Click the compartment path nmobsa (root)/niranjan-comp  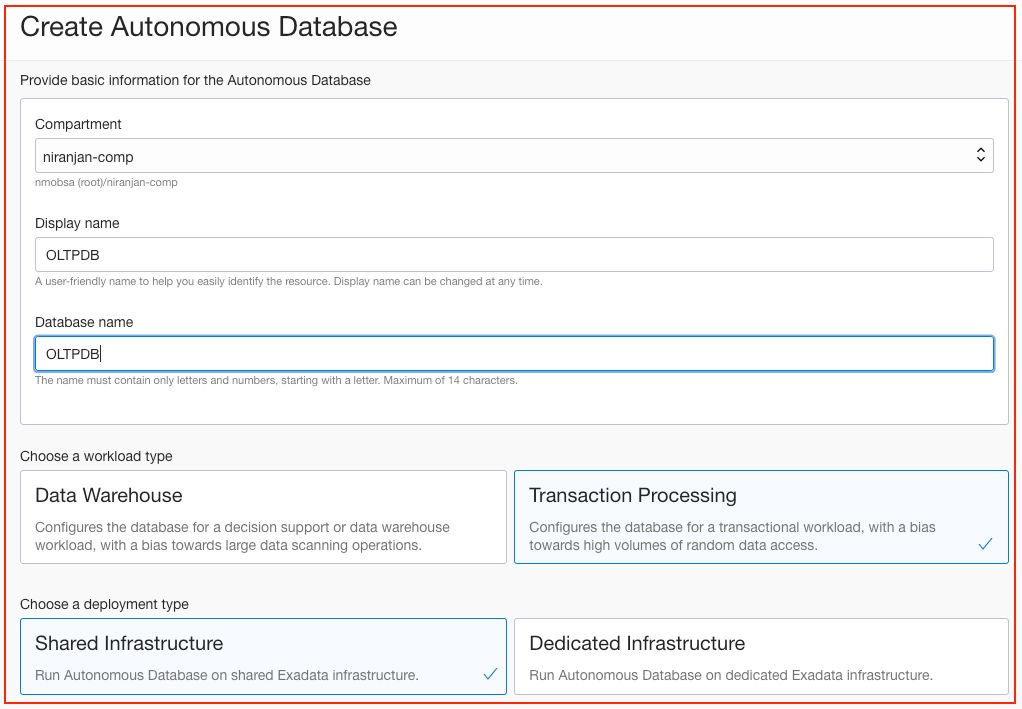tap(107, 182)
